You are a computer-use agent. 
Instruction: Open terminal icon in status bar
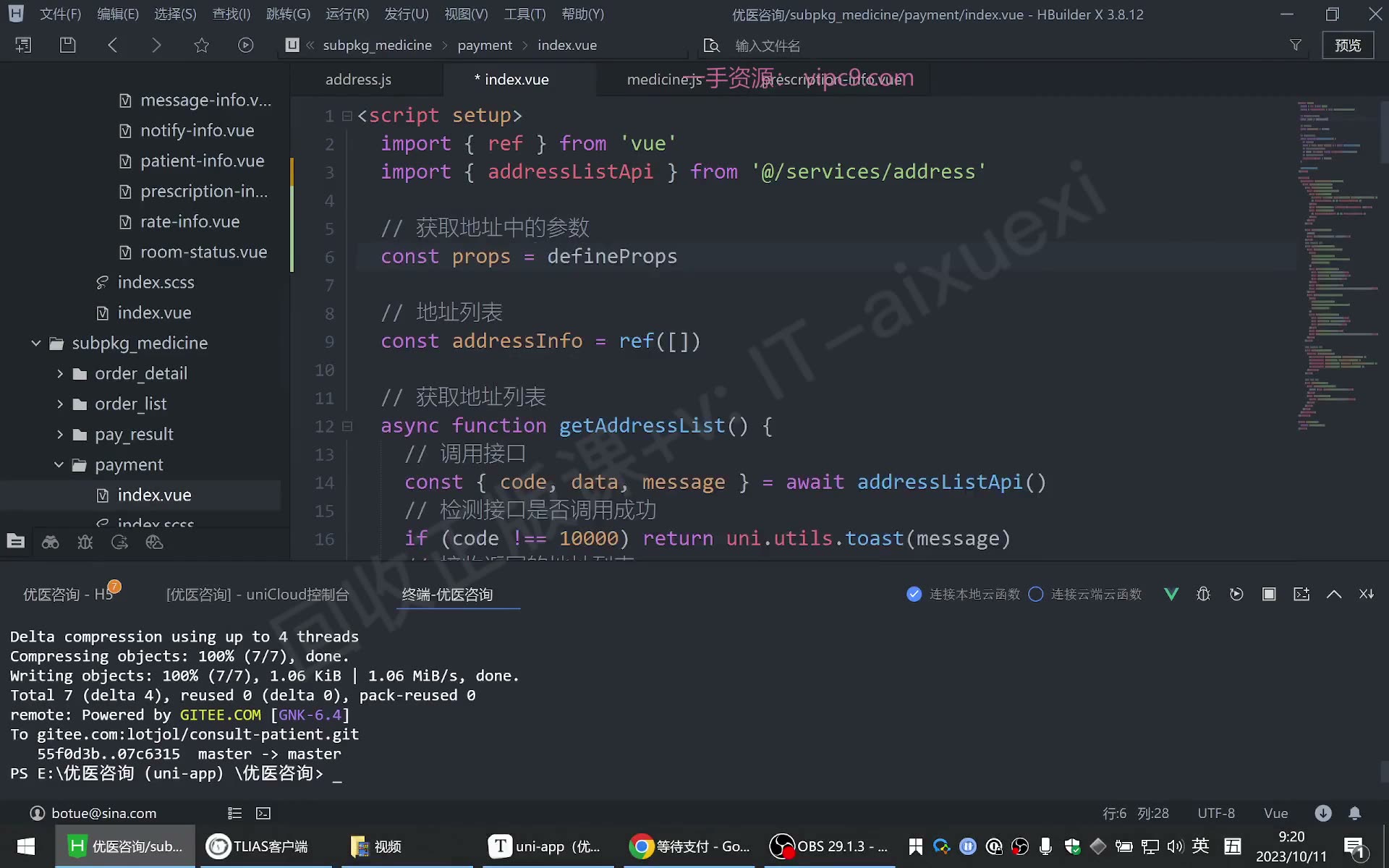[x=263, y=813]
